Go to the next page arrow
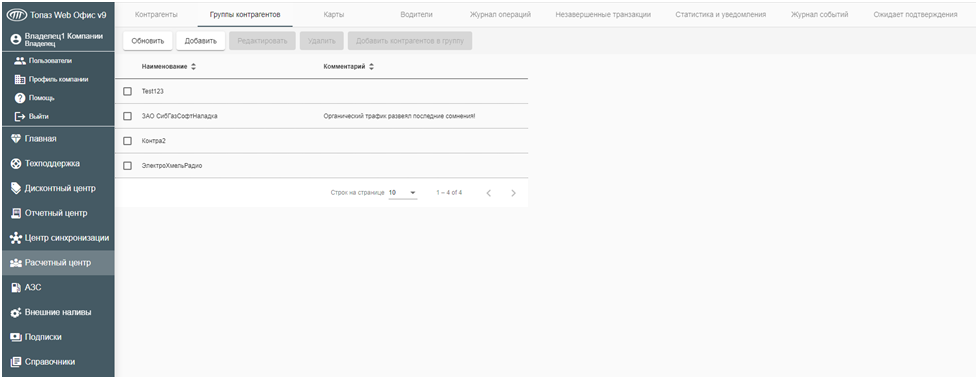The height and width of the screenshot is (379, 978). point(513,193)
